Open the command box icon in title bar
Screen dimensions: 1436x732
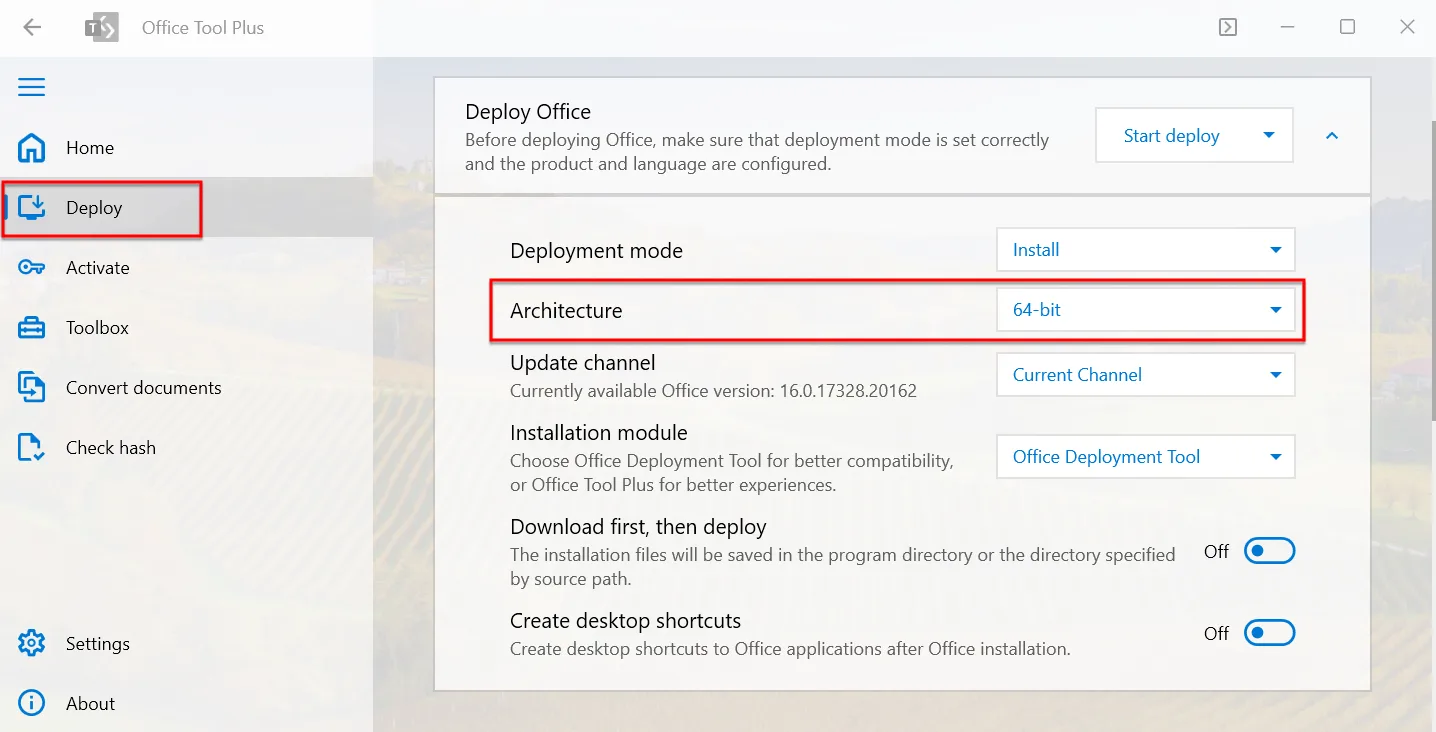click(1228, 28)
